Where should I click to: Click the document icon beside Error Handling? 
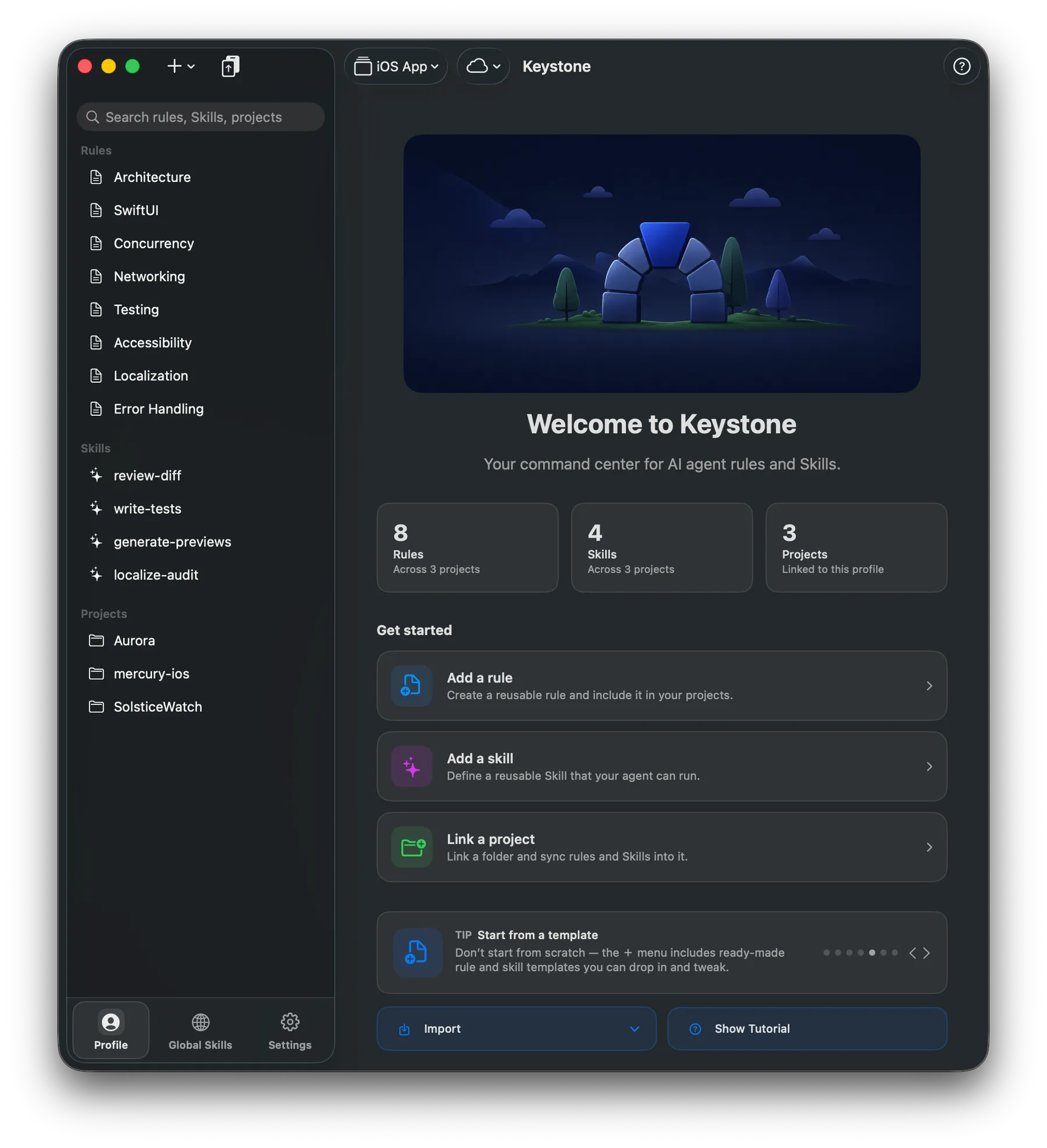(x=96, y=409)
